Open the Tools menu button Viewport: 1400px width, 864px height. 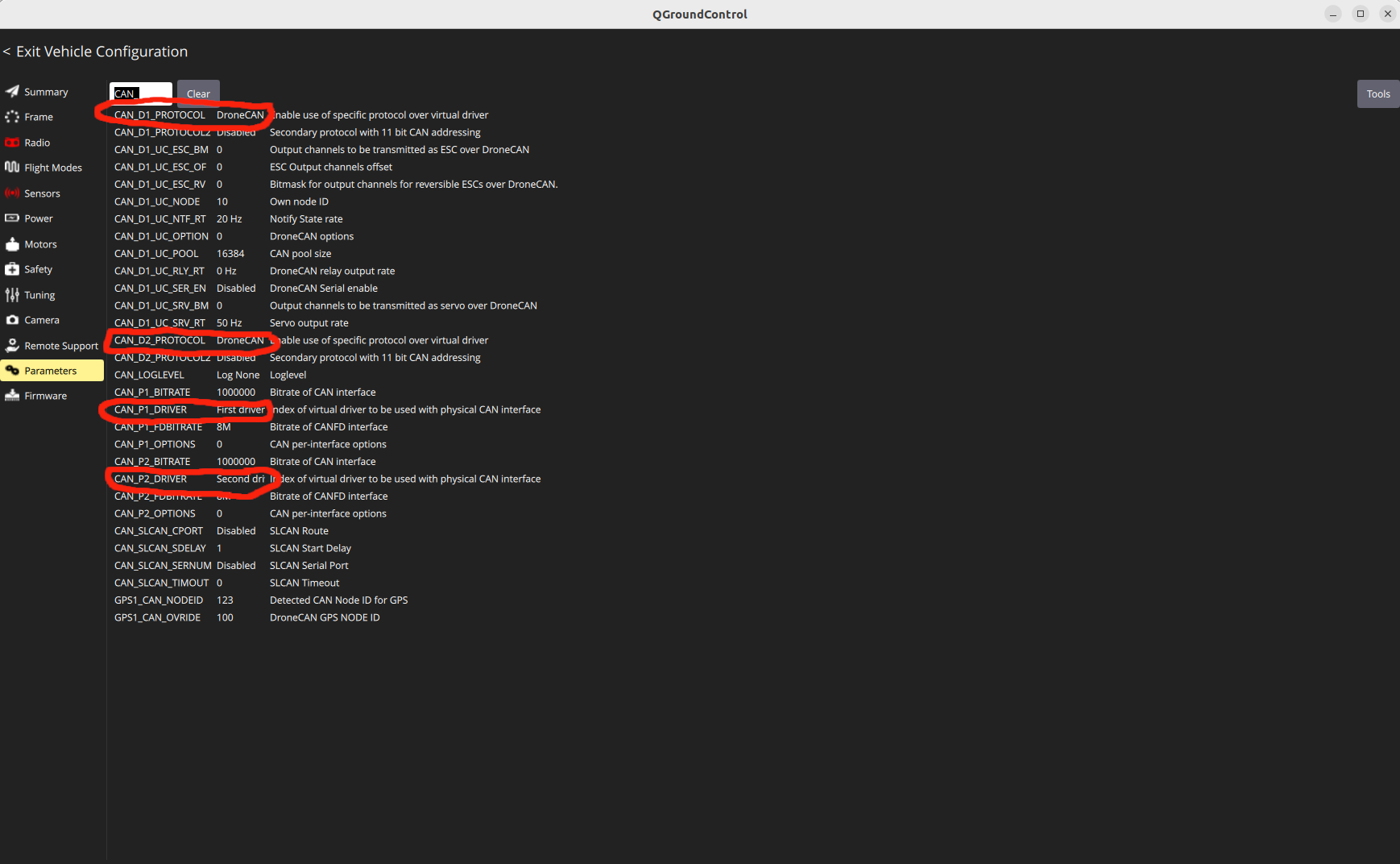tap(1377, 94)
